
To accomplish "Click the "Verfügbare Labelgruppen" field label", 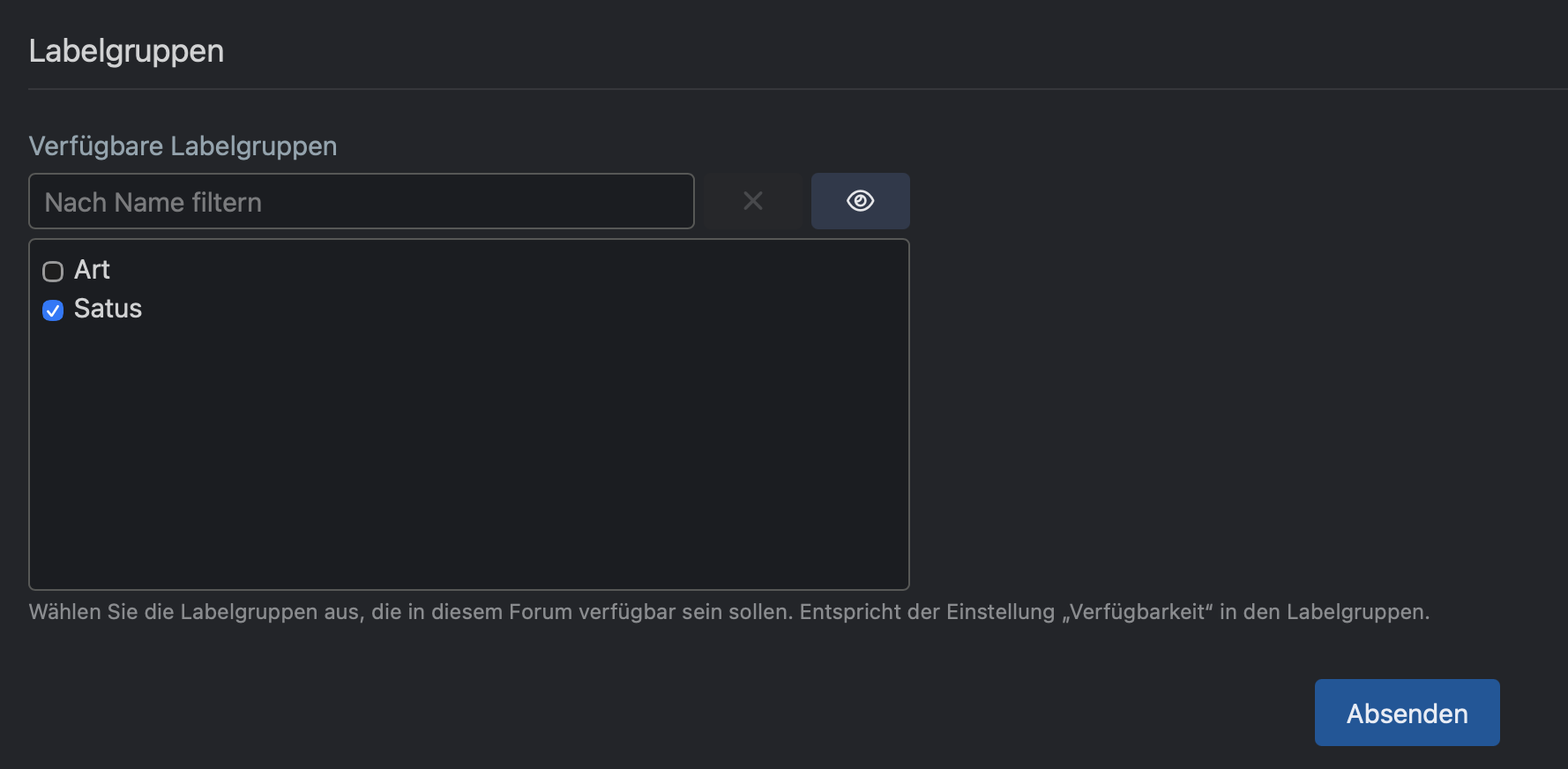I will pyautogui.click(x=183, y=146).
